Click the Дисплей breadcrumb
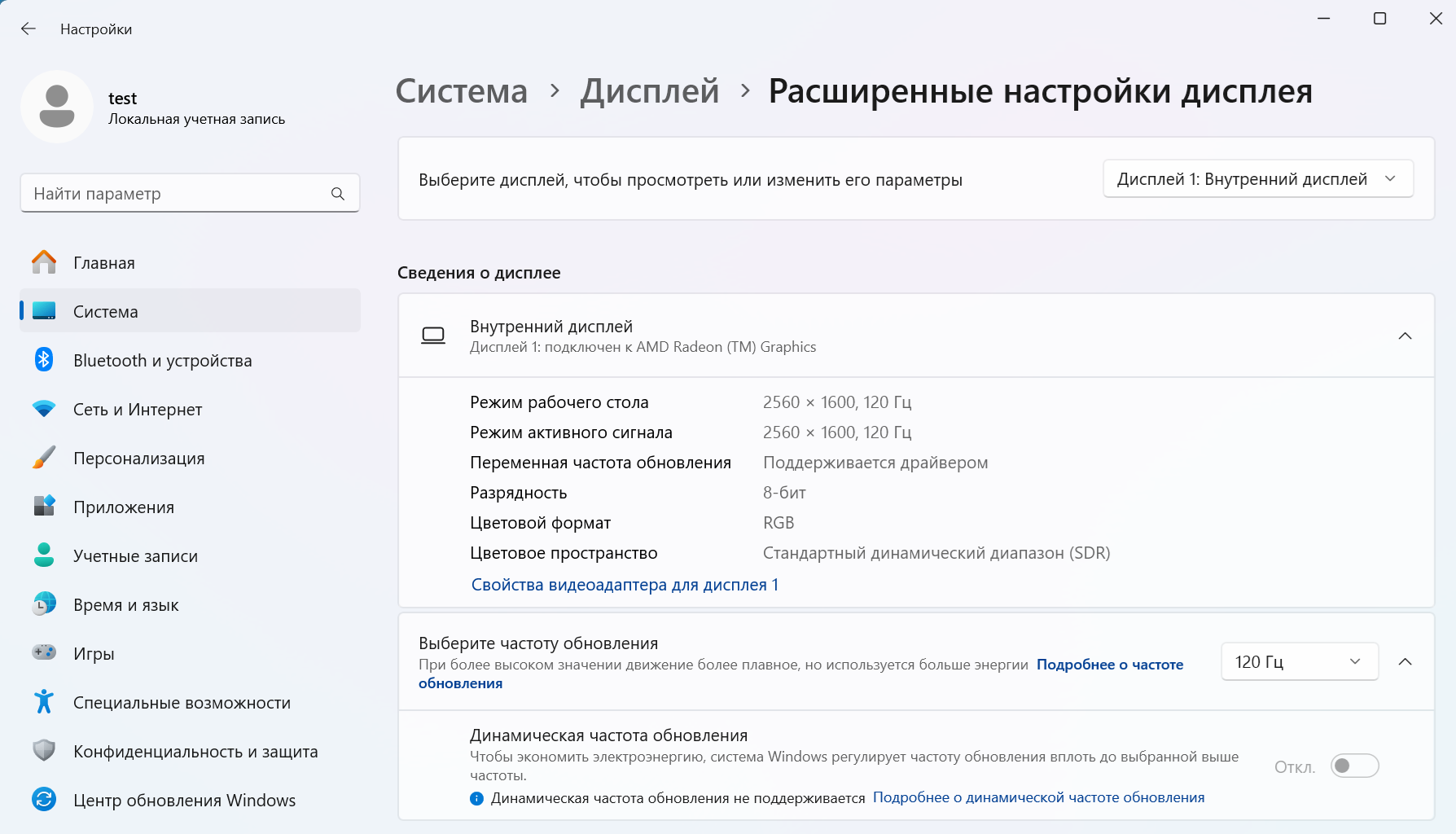This screenshot has height=834, width=1456. (650, 91)
